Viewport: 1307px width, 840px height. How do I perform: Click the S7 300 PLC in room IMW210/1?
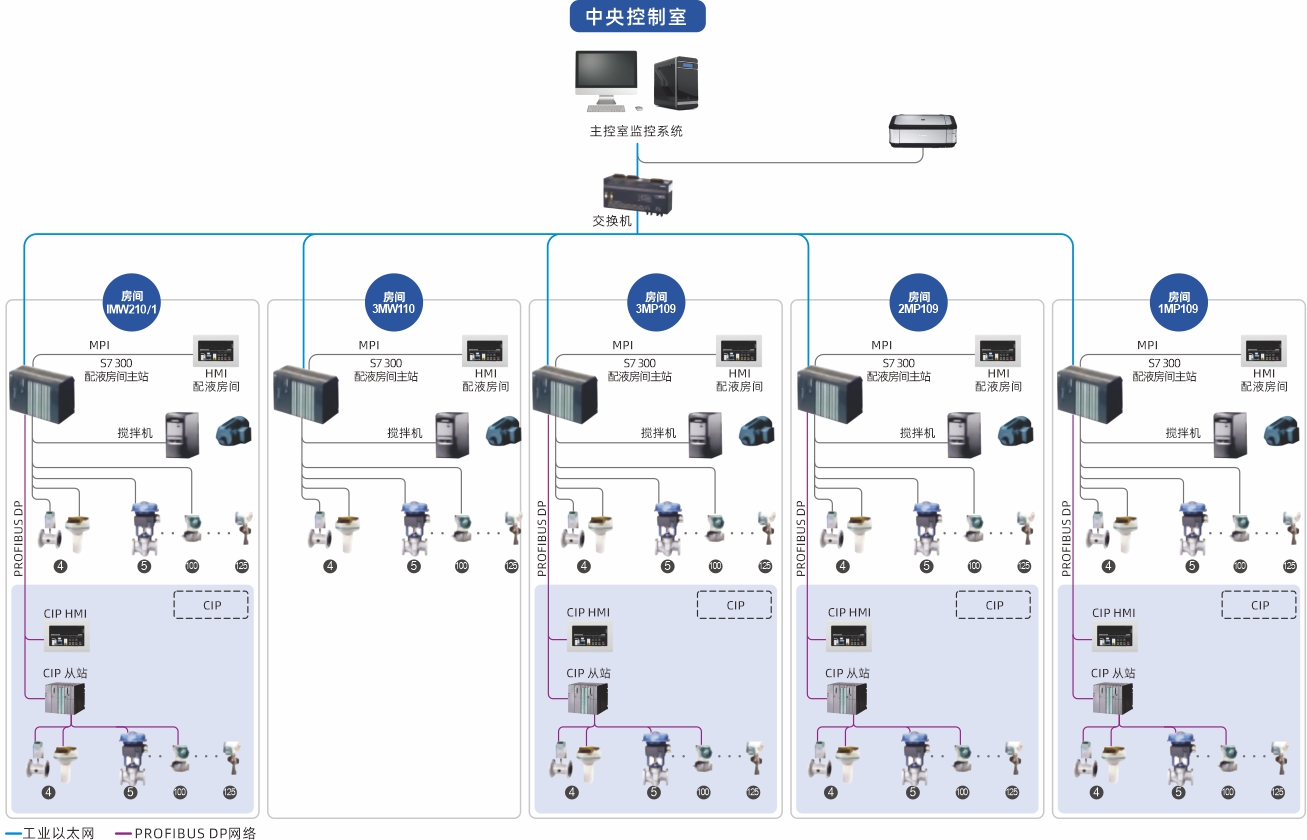click(41, 393)
